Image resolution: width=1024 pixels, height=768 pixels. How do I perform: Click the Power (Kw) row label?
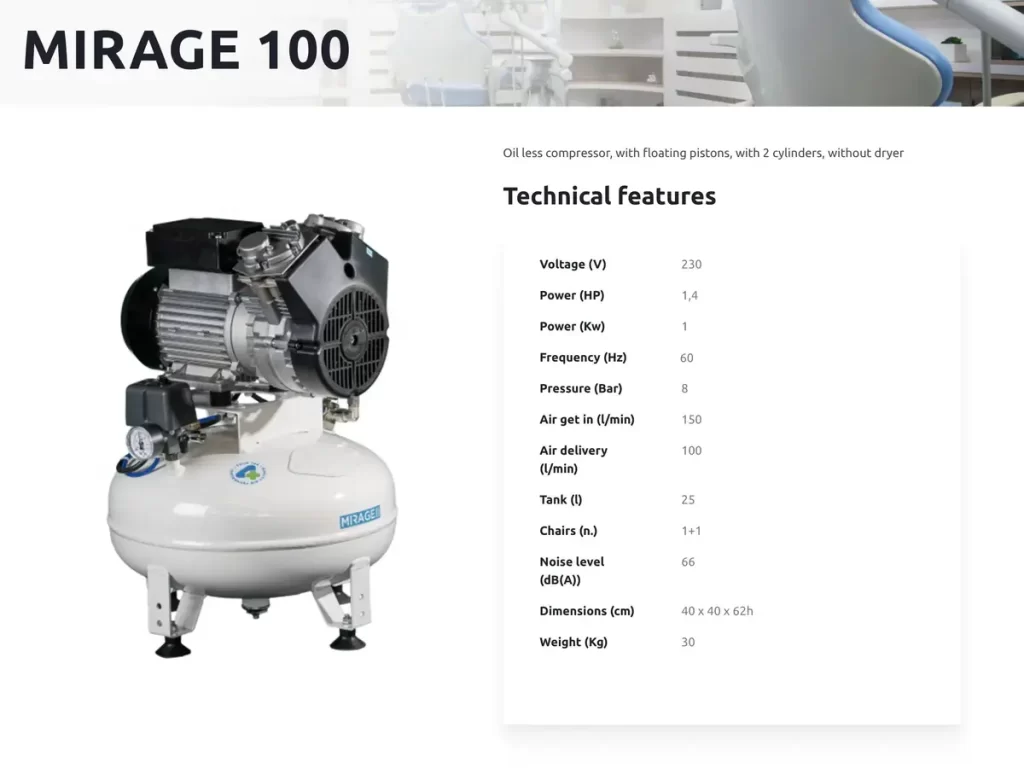tap(572, 326)
